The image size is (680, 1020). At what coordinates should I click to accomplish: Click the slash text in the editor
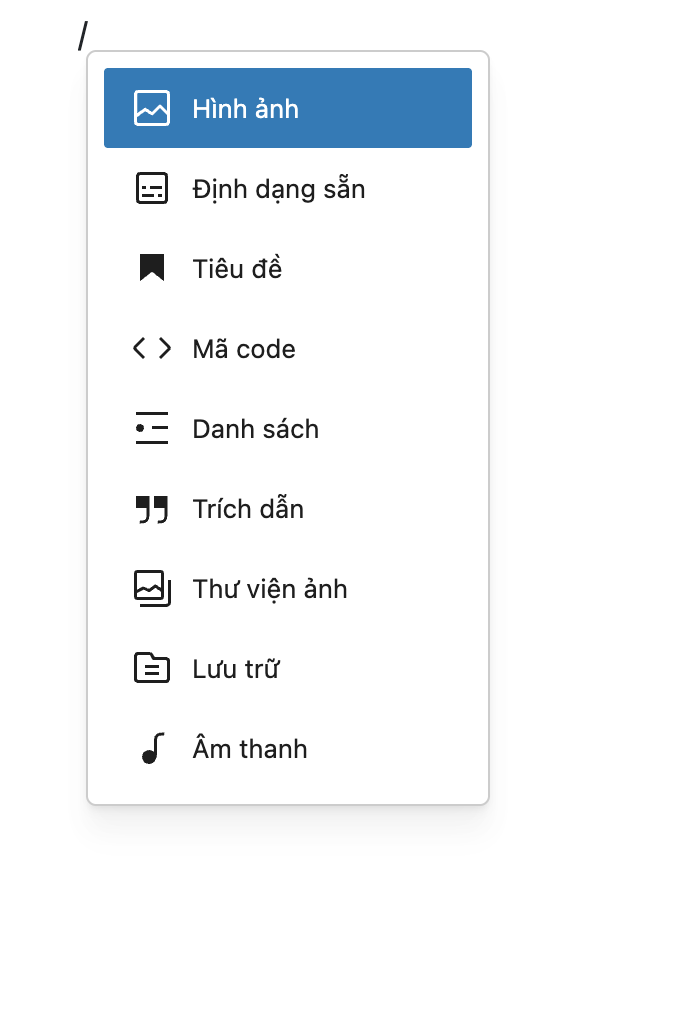pyautogui.click(x=83, y=36)
